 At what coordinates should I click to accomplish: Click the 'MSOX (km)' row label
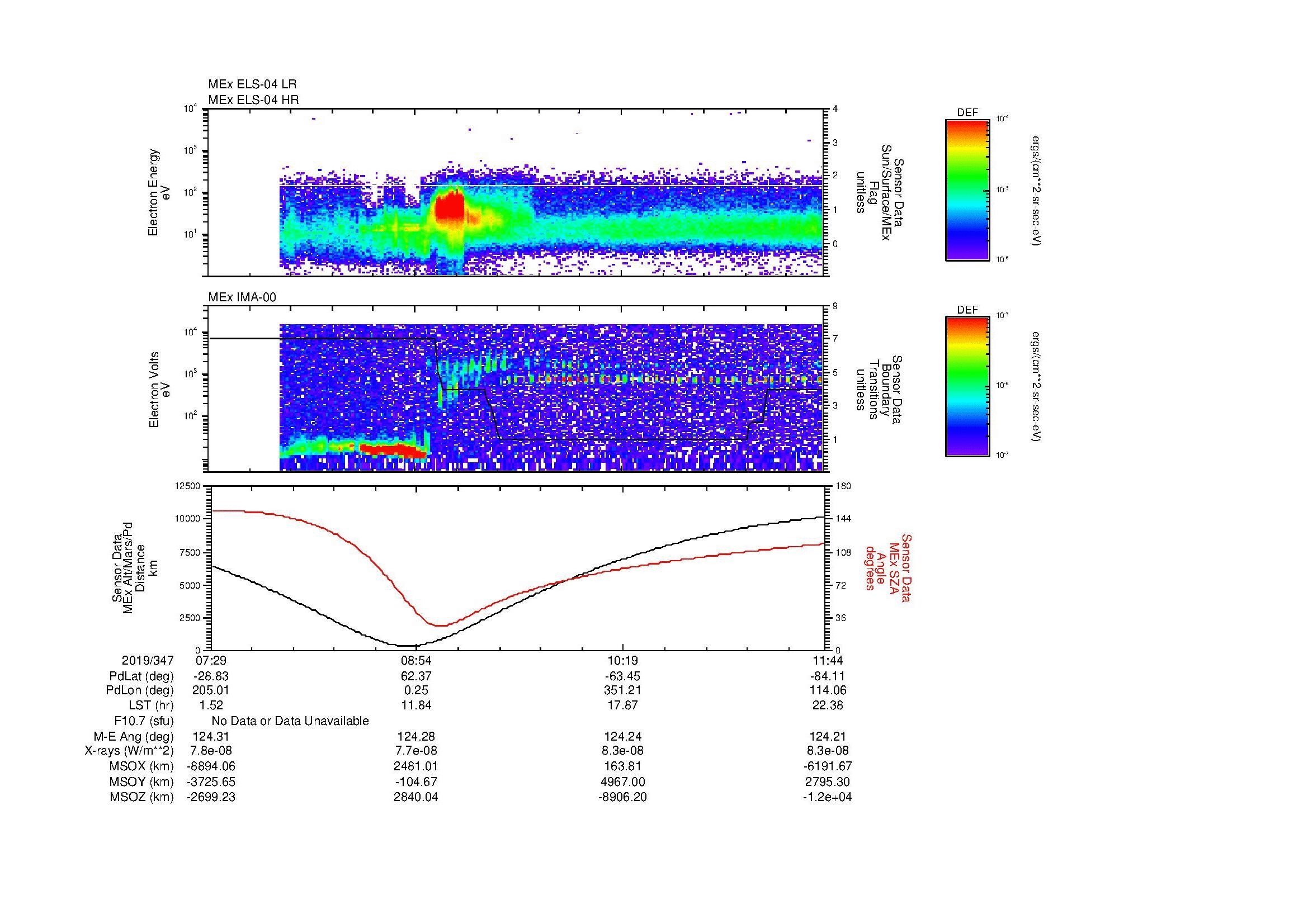tap(142, 766)
